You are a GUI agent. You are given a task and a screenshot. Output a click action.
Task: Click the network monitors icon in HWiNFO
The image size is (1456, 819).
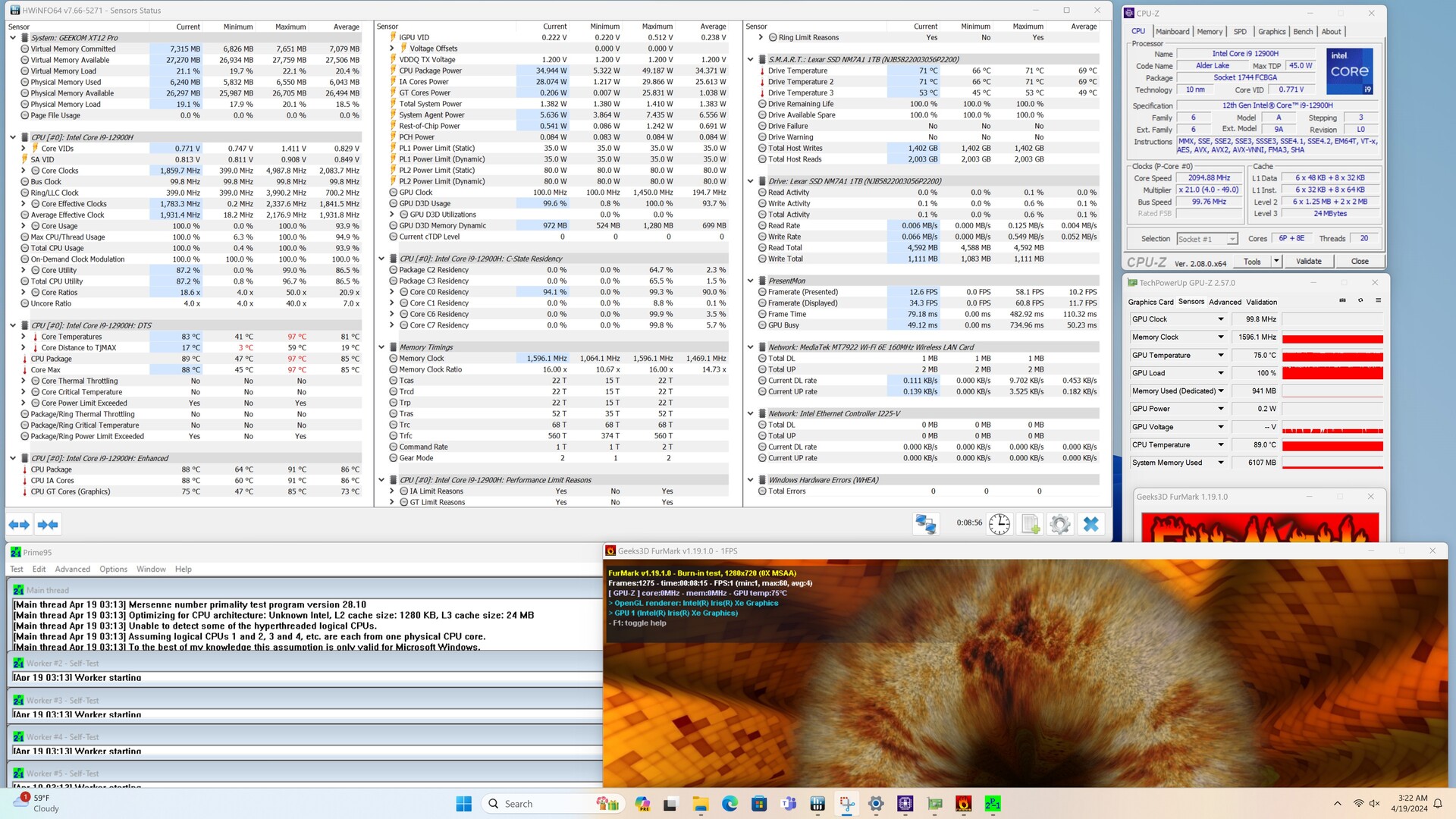tap(925, 524)
